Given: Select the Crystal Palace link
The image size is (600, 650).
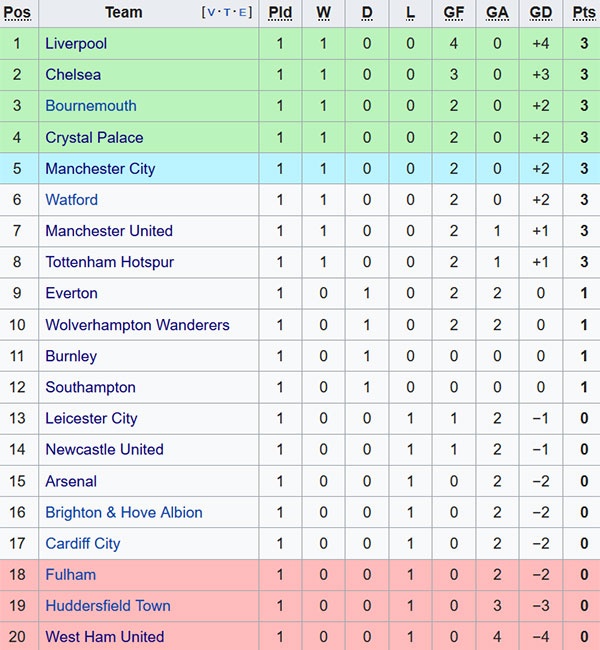Looking at the screenshot, I should 94,138.
